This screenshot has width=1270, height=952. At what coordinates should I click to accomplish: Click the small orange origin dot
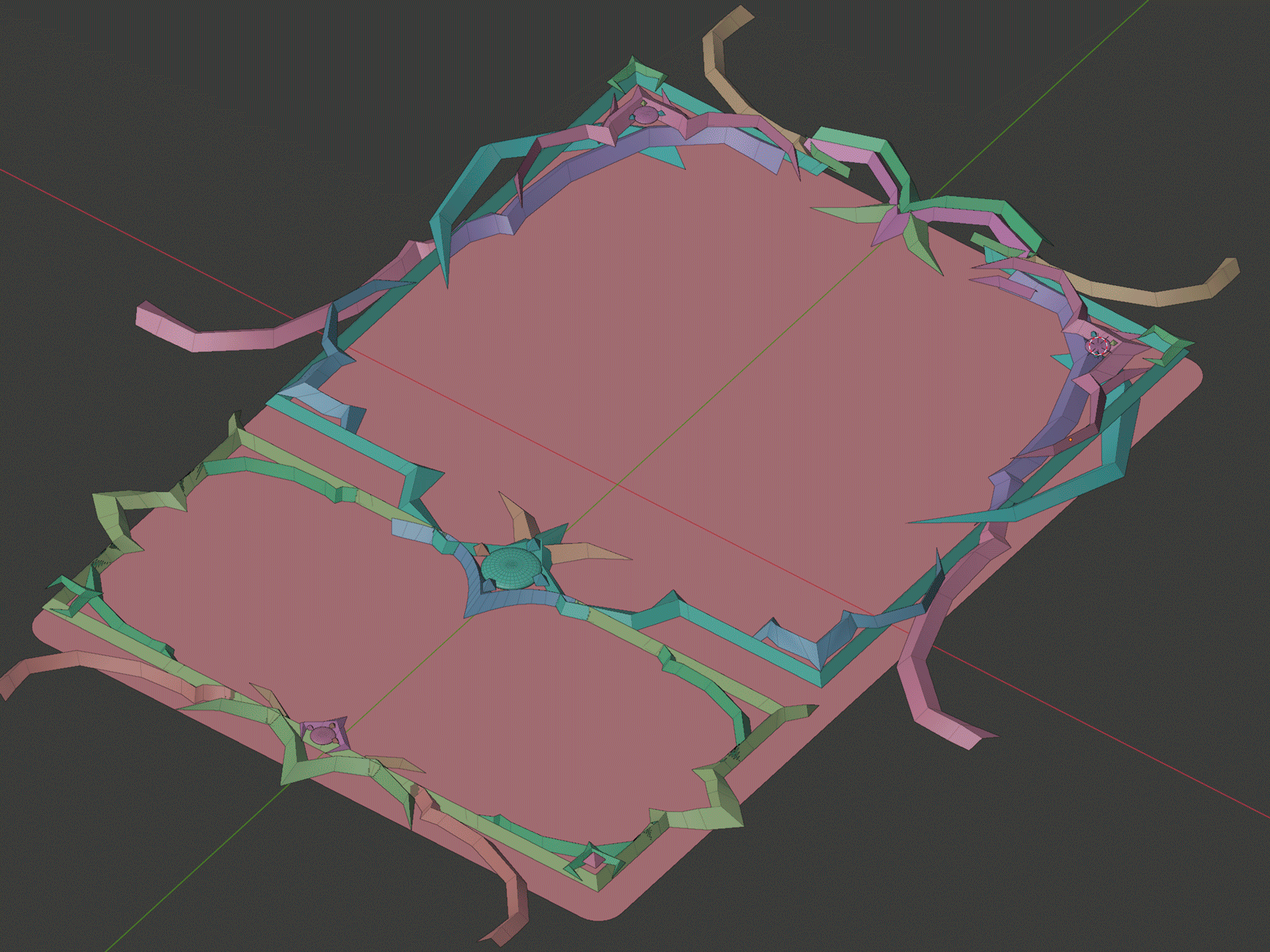1070,440
